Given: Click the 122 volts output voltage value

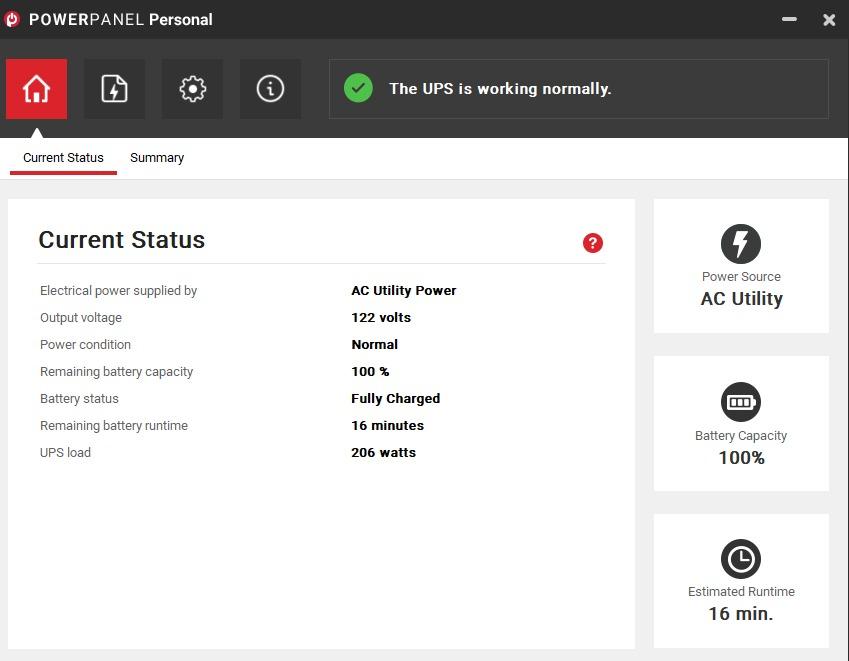Looking at the screenshot, I should [381, 318].
